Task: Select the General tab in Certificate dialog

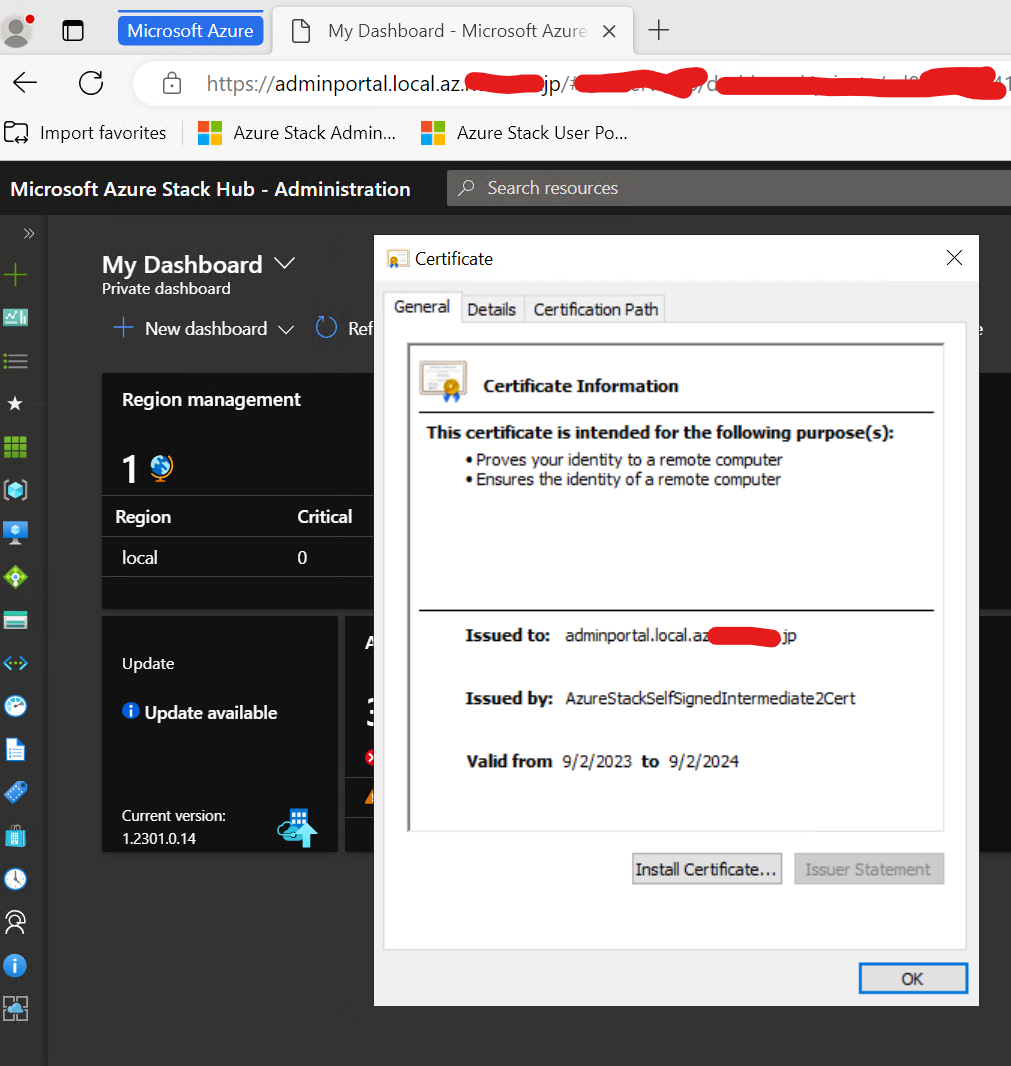Action: tap(422, 307)
